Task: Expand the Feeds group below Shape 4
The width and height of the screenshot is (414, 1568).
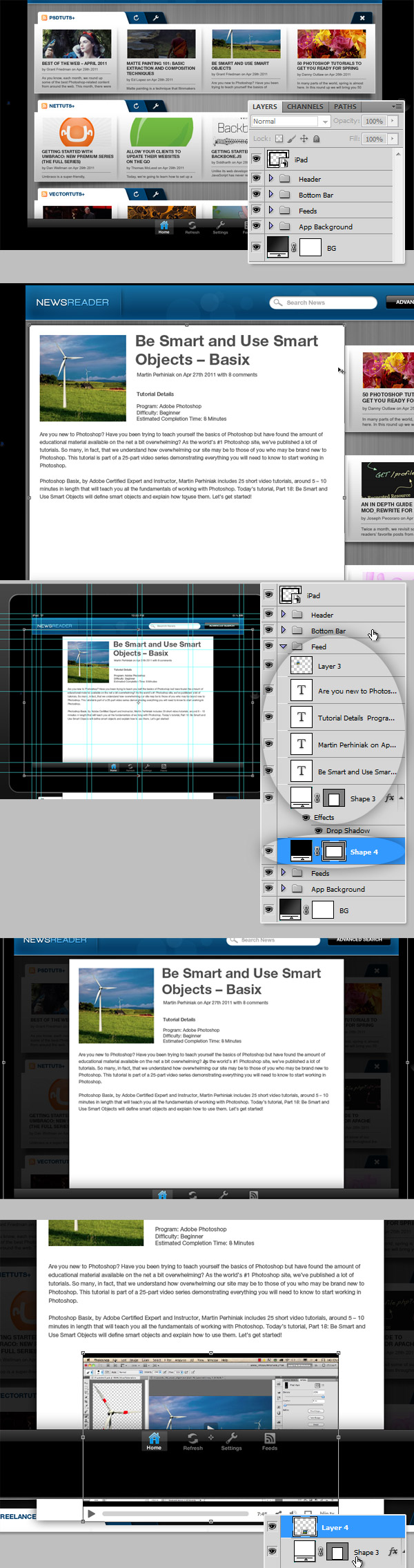Action: tap(283, 872)
